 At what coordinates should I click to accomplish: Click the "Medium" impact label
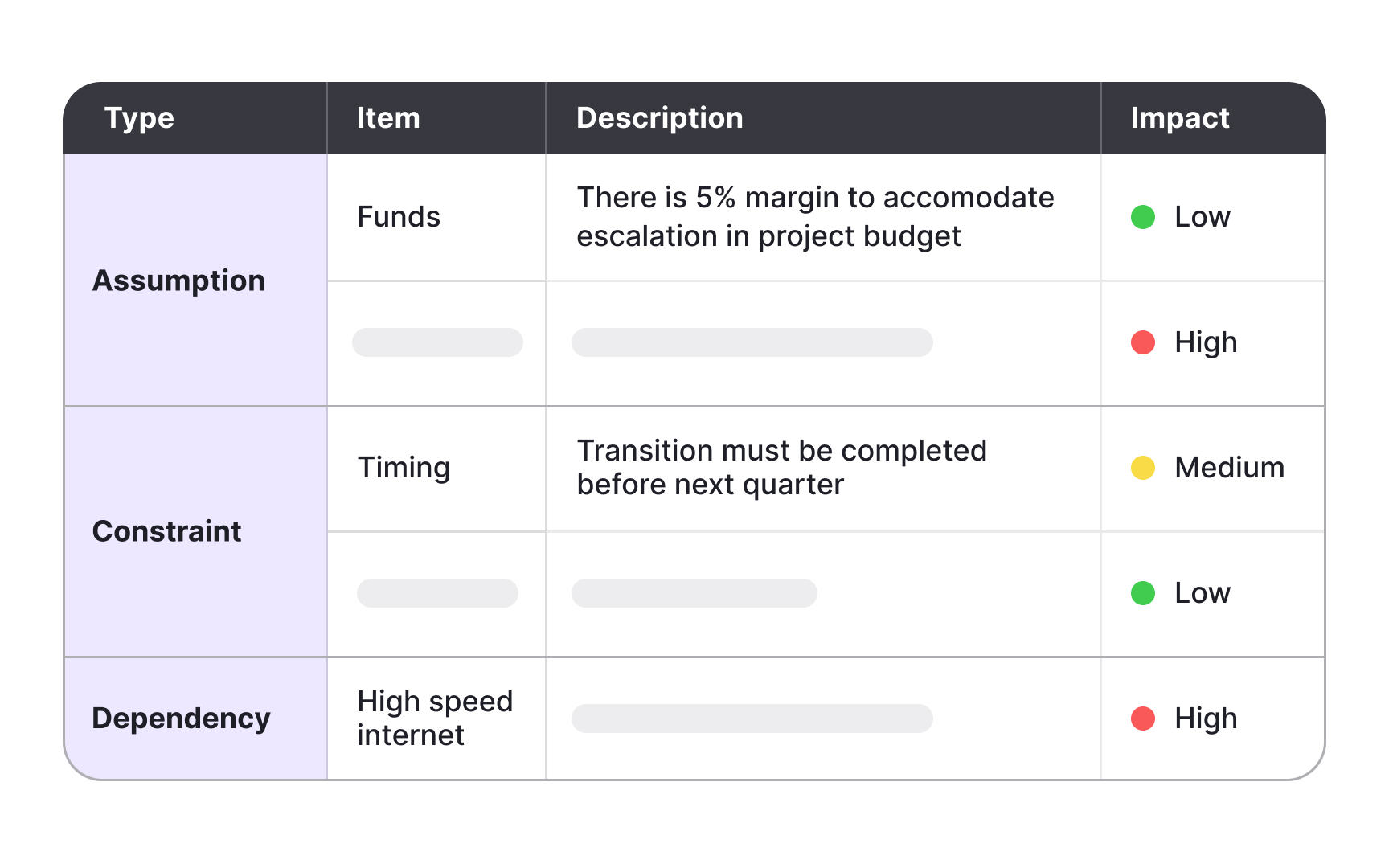coord(1229,468)
